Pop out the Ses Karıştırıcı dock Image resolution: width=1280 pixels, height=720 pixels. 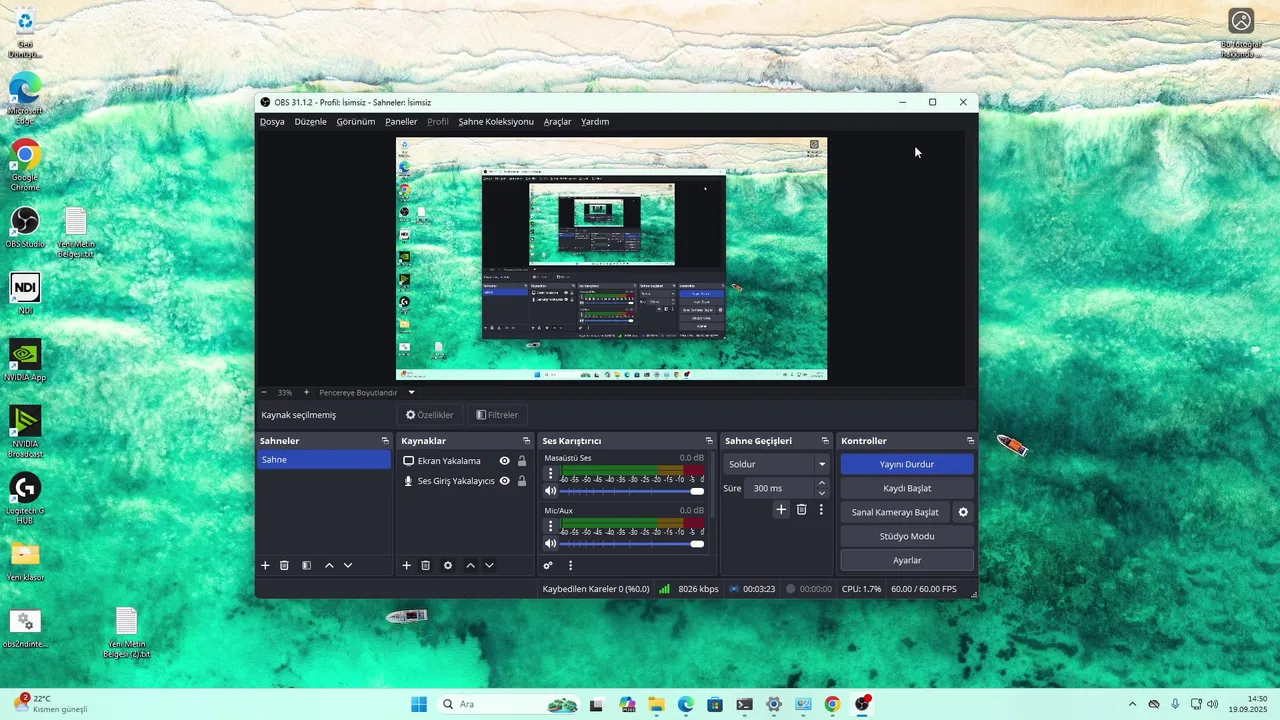tap(709, 441)
